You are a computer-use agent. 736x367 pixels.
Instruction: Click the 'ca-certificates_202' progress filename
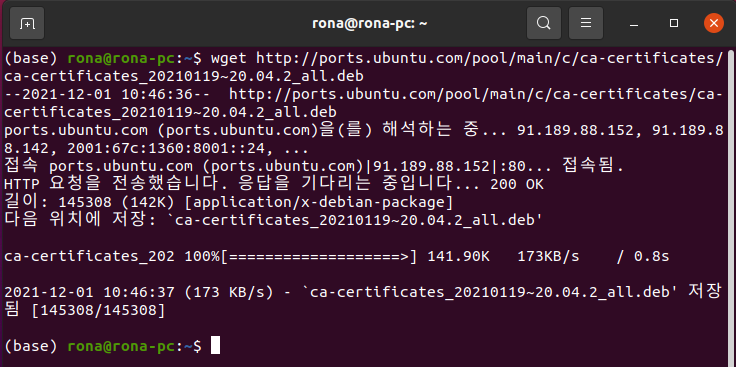90,257
